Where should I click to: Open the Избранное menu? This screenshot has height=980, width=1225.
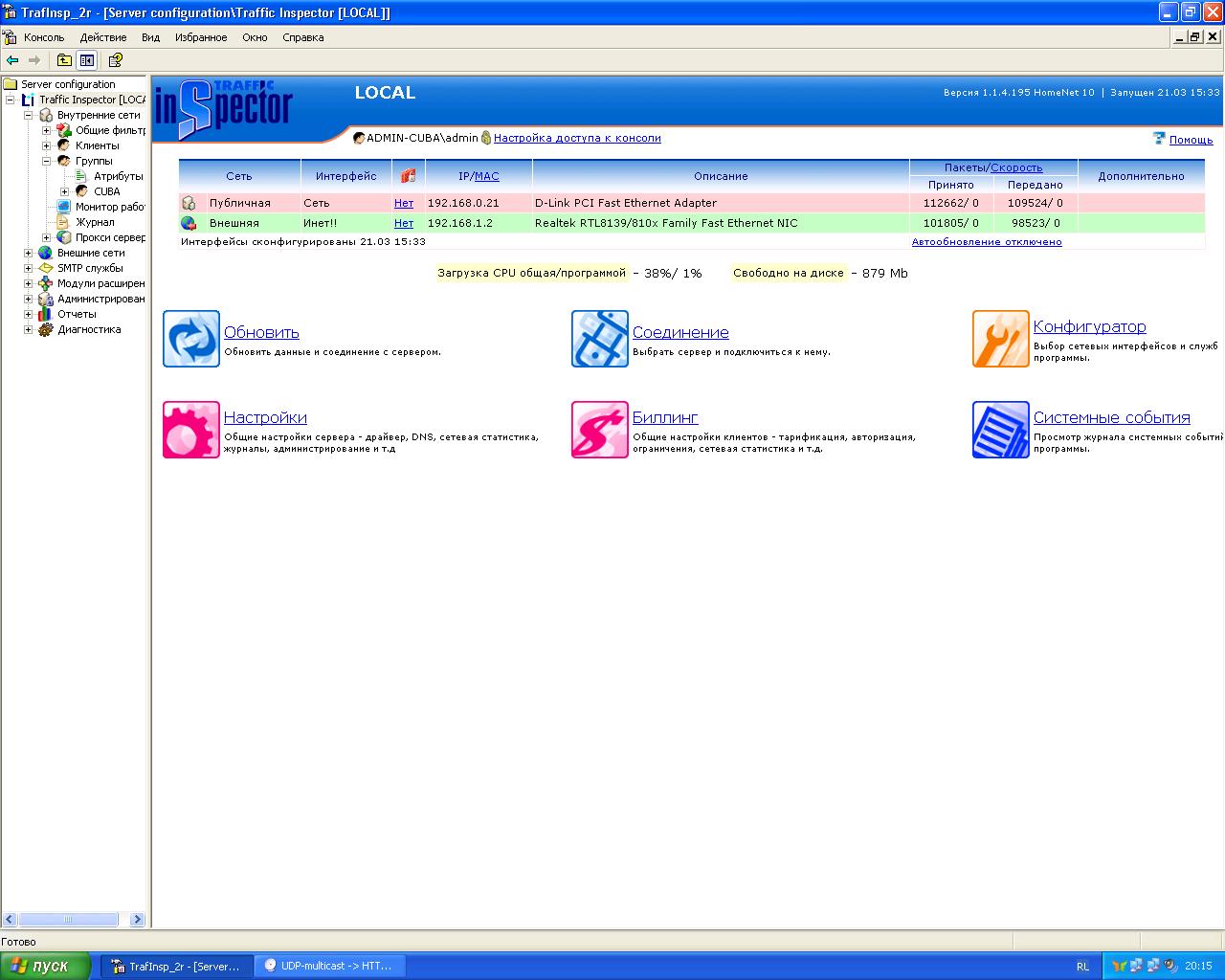tap(201, 37)
